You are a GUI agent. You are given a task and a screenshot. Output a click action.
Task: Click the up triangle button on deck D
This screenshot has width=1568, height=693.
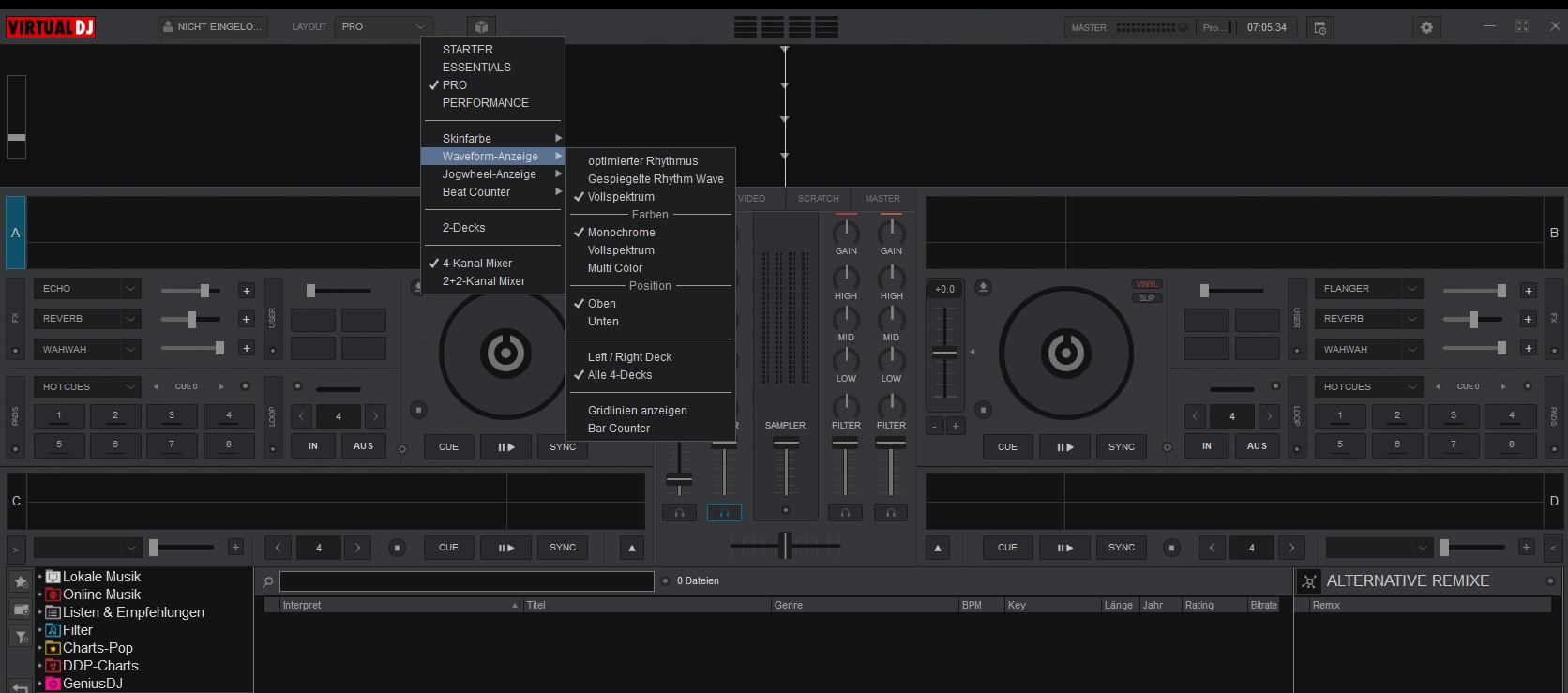coord(938,548)
